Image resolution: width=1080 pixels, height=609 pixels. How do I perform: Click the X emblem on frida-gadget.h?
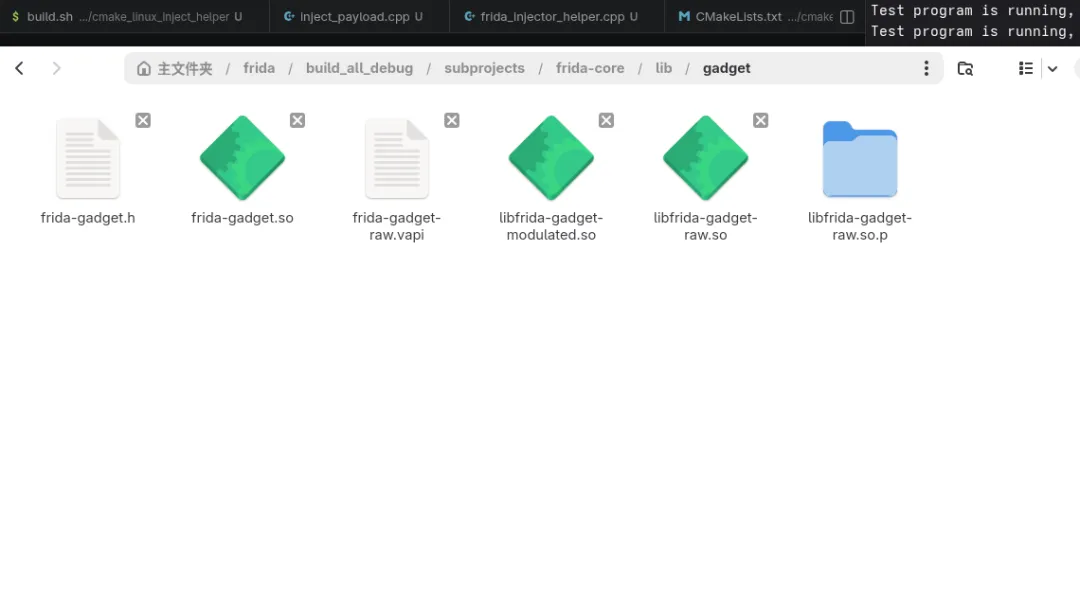[143, 121]
